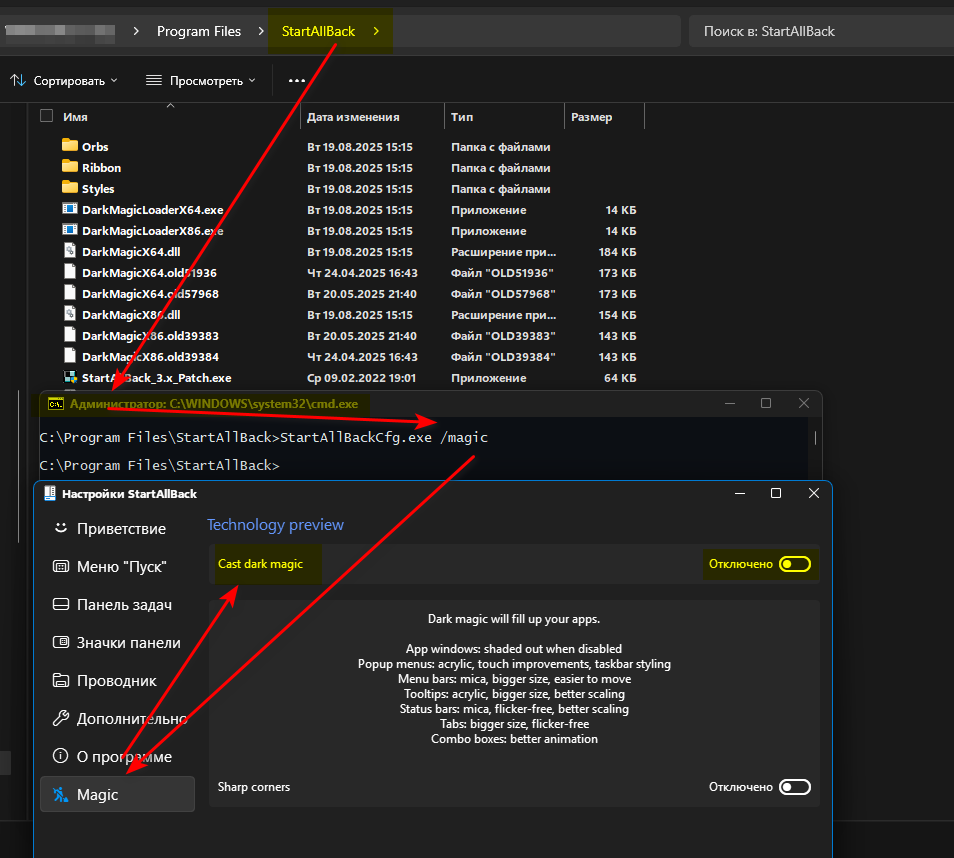954x858 pixels.
Task: Click the StartAllBack settings window title icon
Action: click(50, 494)
